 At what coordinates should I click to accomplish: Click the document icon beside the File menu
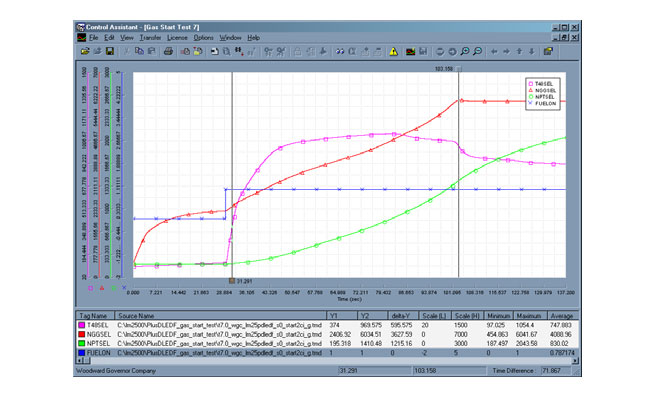click(81, 38)
